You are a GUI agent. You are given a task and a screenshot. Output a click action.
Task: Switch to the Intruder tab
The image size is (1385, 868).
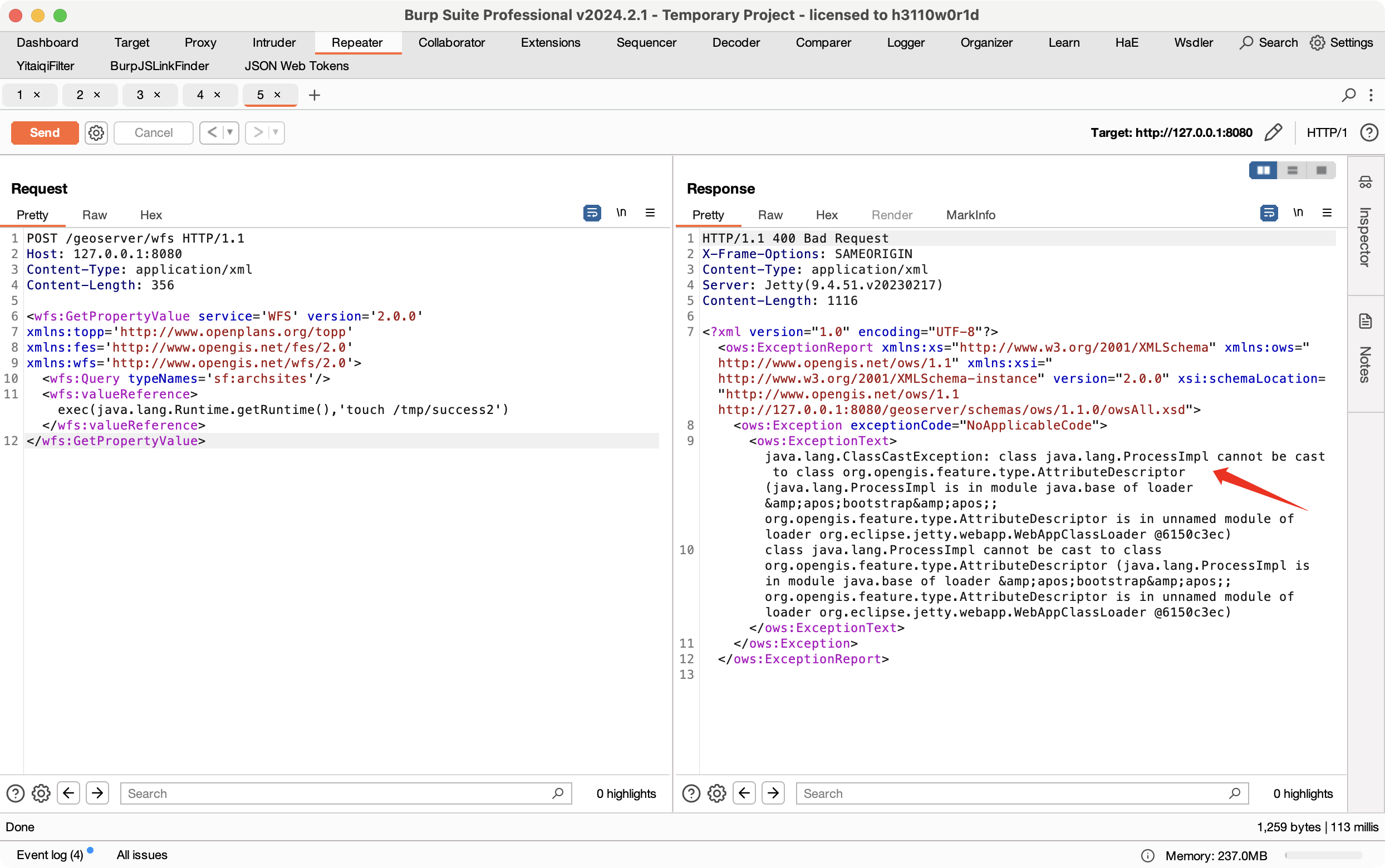[274, 42]
